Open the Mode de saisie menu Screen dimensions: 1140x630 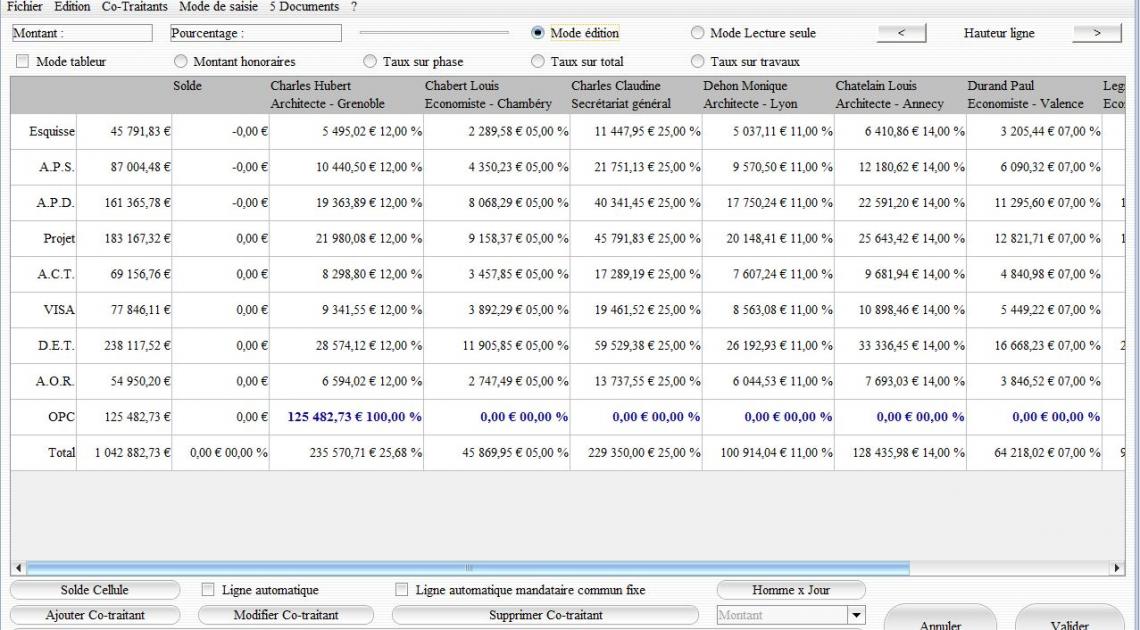[218, 7]
